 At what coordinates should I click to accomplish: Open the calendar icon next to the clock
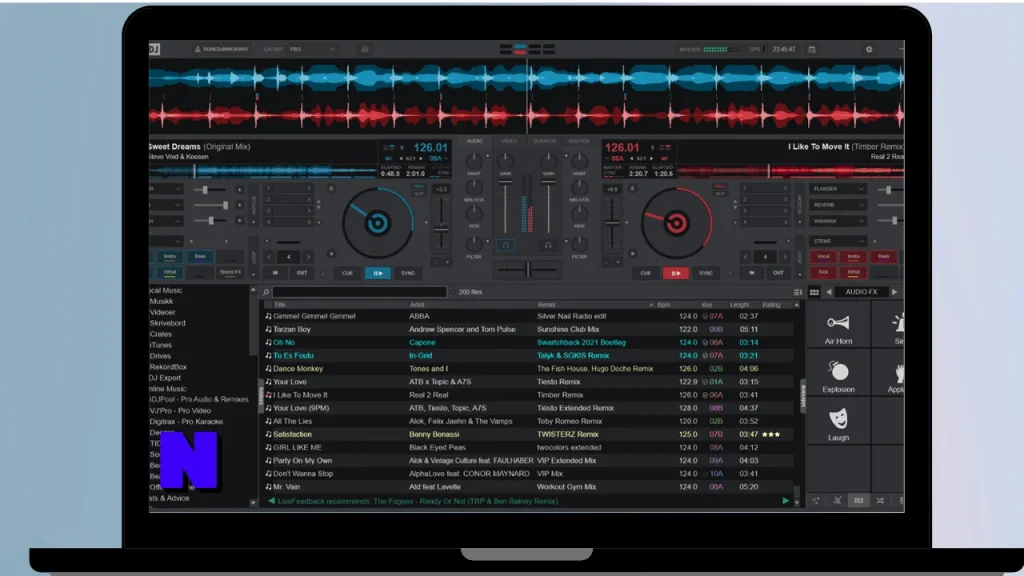812,49
